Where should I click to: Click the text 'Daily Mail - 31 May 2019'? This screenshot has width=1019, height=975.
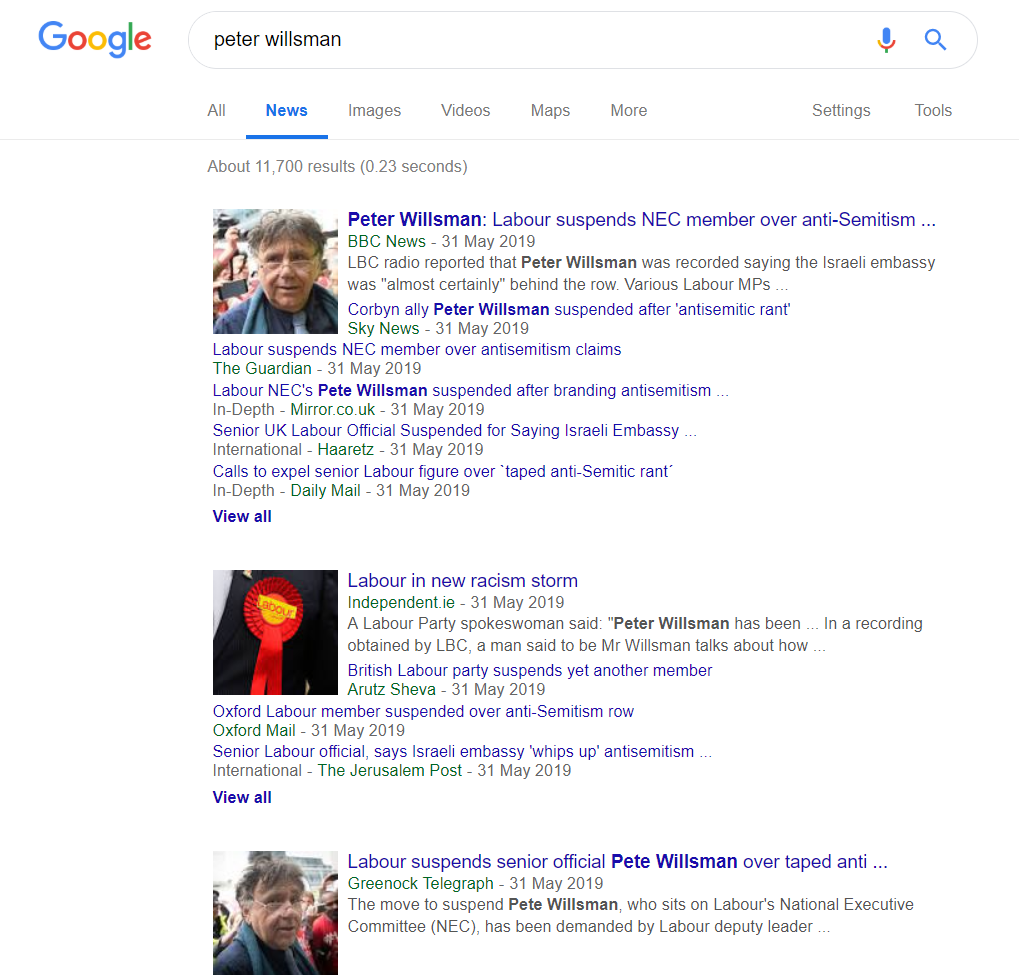click(x=380, y=491)
